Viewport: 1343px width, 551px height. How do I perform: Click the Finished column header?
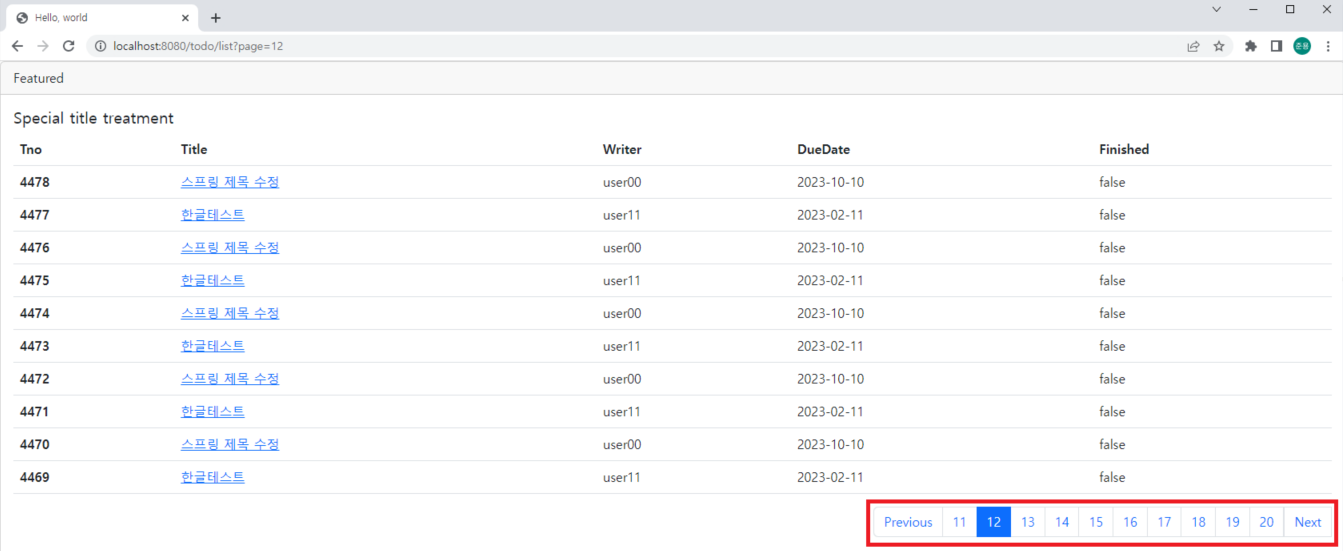click(x=1124, y=149)
